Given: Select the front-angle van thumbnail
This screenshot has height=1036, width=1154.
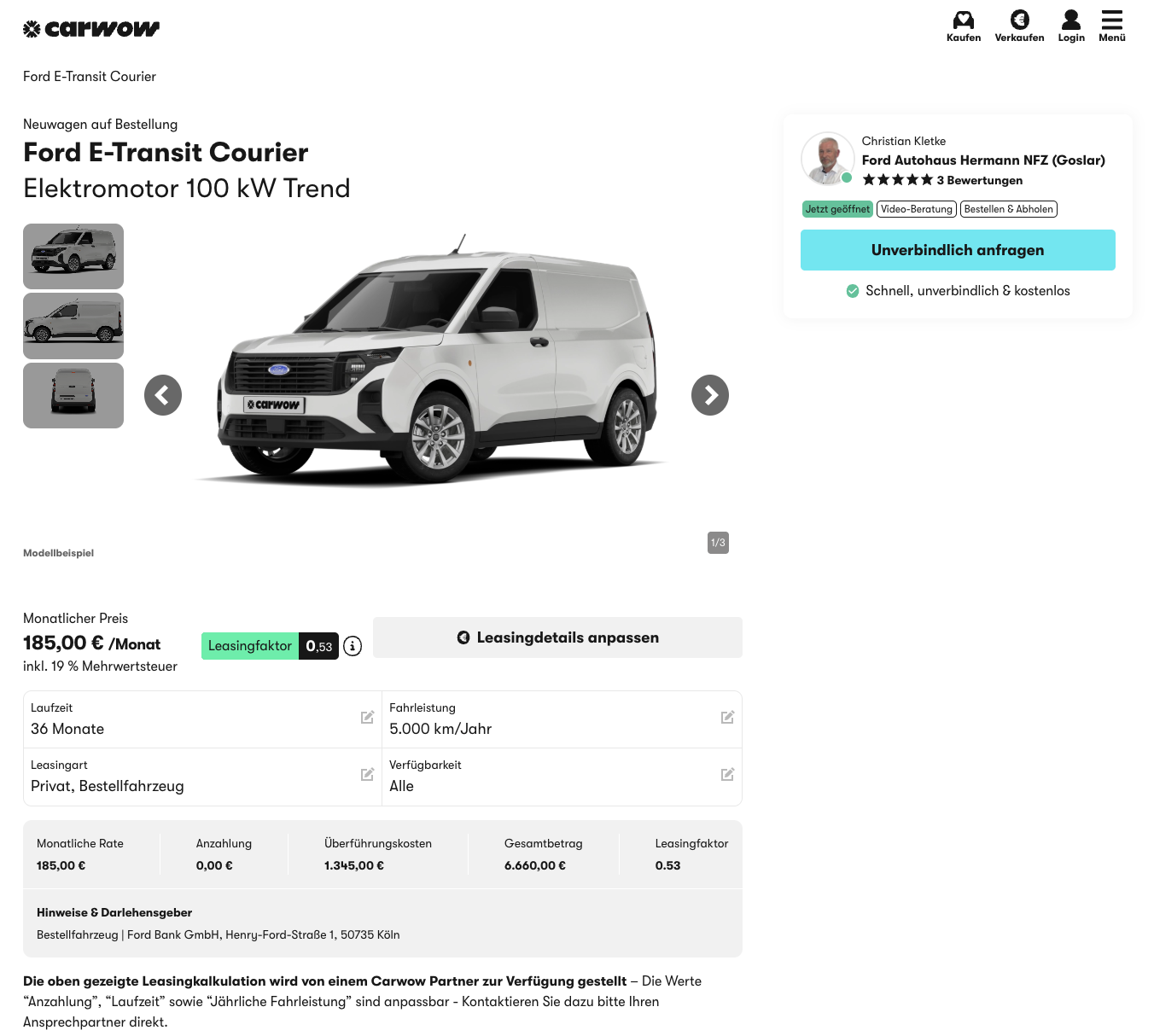Looking at the screenshot, I should coord(73,256).
